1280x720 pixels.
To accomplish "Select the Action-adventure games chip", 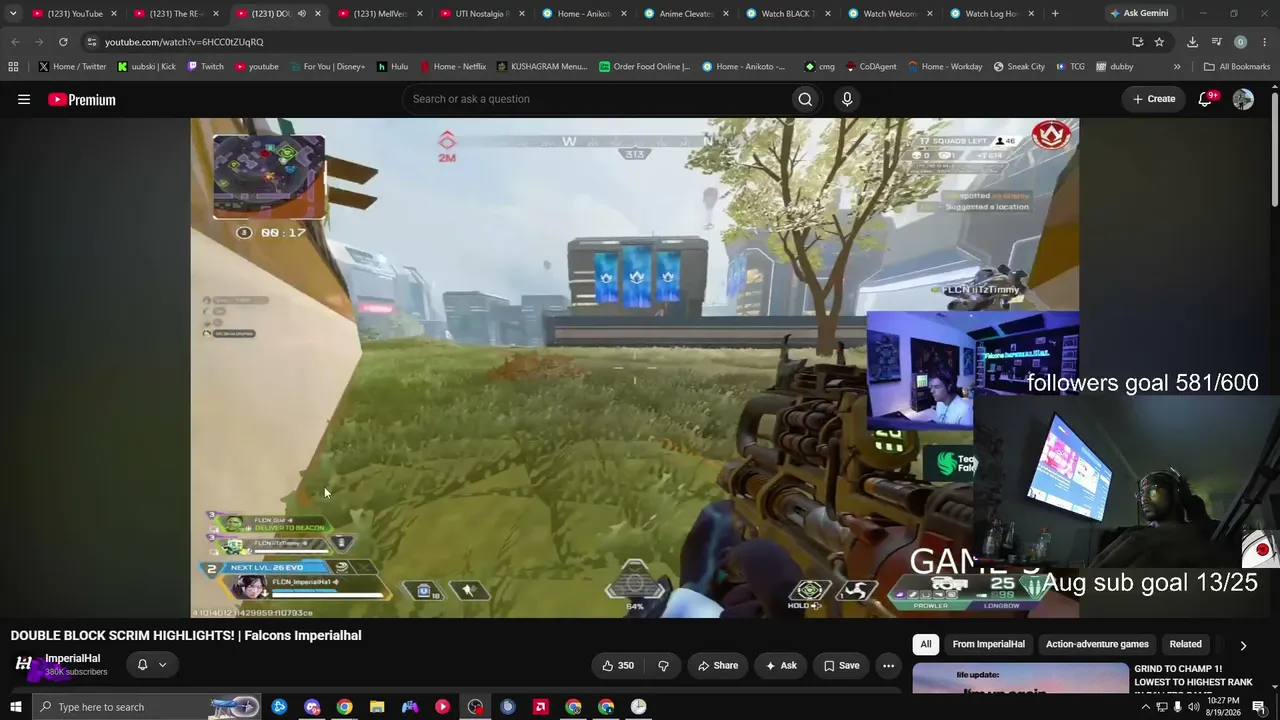I will pos(1097,645).
